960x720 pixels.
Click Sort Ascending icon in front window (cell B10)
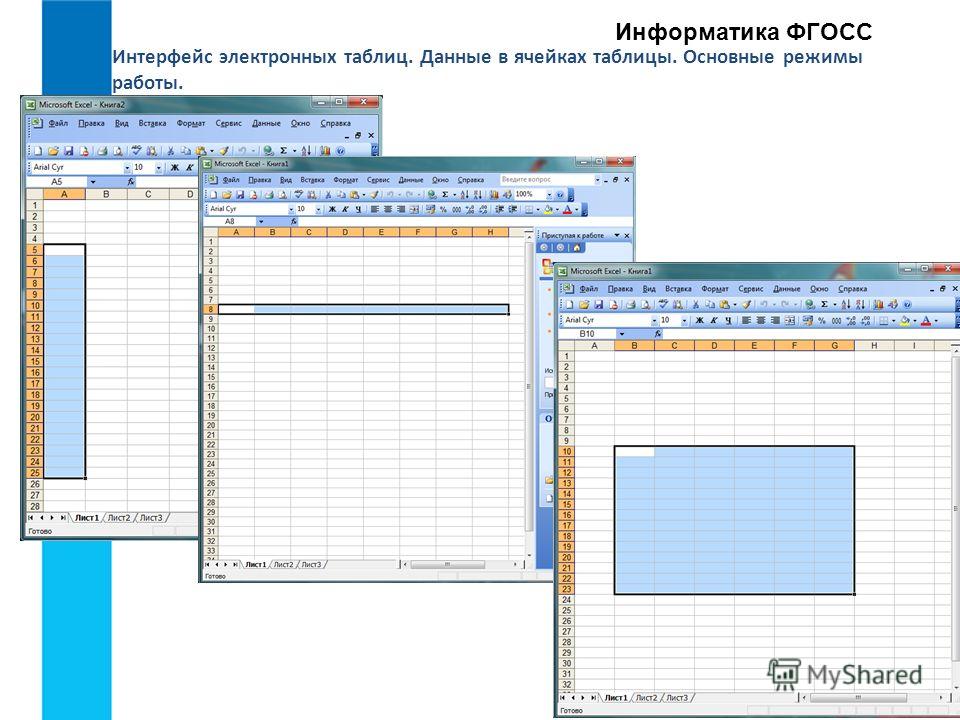tap(846, 304)
